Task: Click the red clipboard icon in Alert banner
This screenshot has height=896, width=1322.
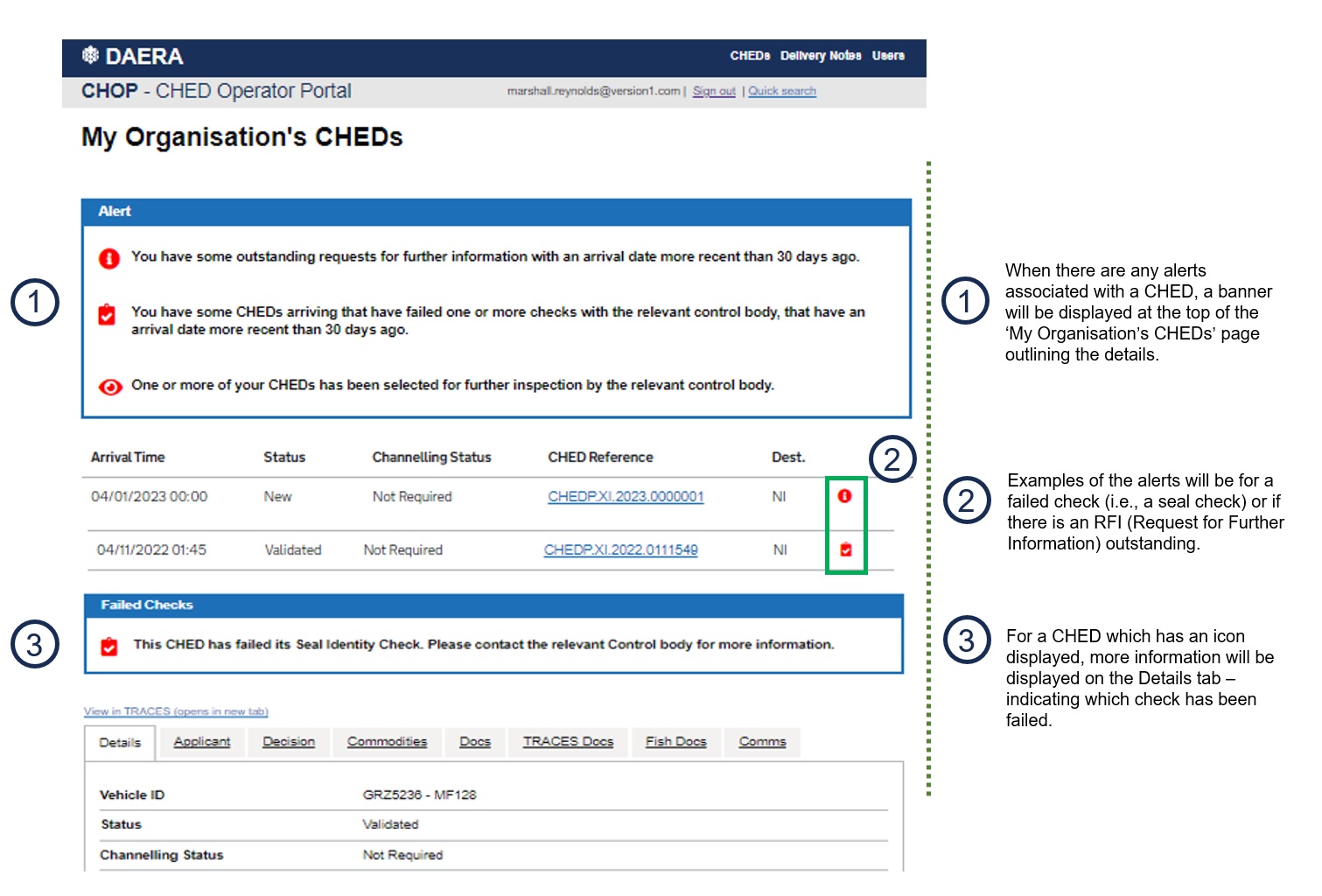Action: [x=107, y=314]
